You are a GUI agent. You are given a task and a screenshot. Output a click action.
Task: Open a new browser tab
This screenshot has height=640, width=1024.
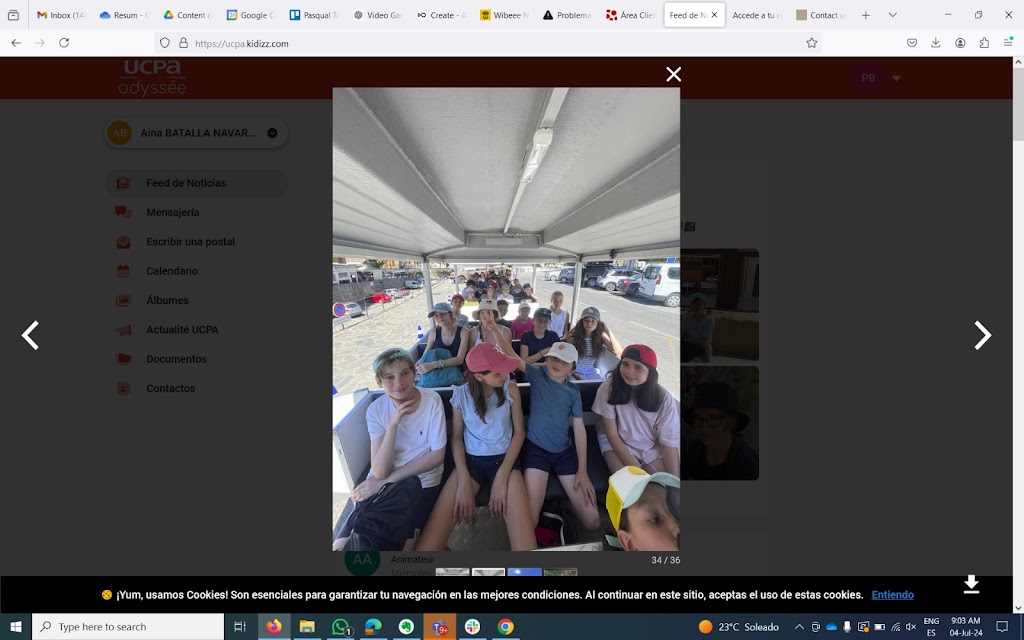click(866, 15)
